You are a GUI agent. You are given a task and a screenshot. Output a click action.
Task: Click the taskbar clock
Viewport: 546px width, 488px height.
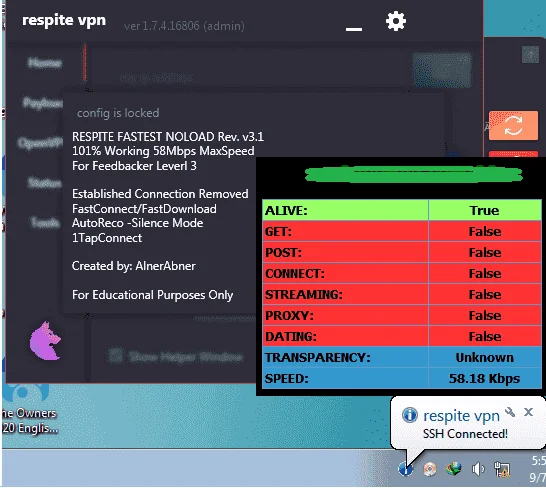538,469
